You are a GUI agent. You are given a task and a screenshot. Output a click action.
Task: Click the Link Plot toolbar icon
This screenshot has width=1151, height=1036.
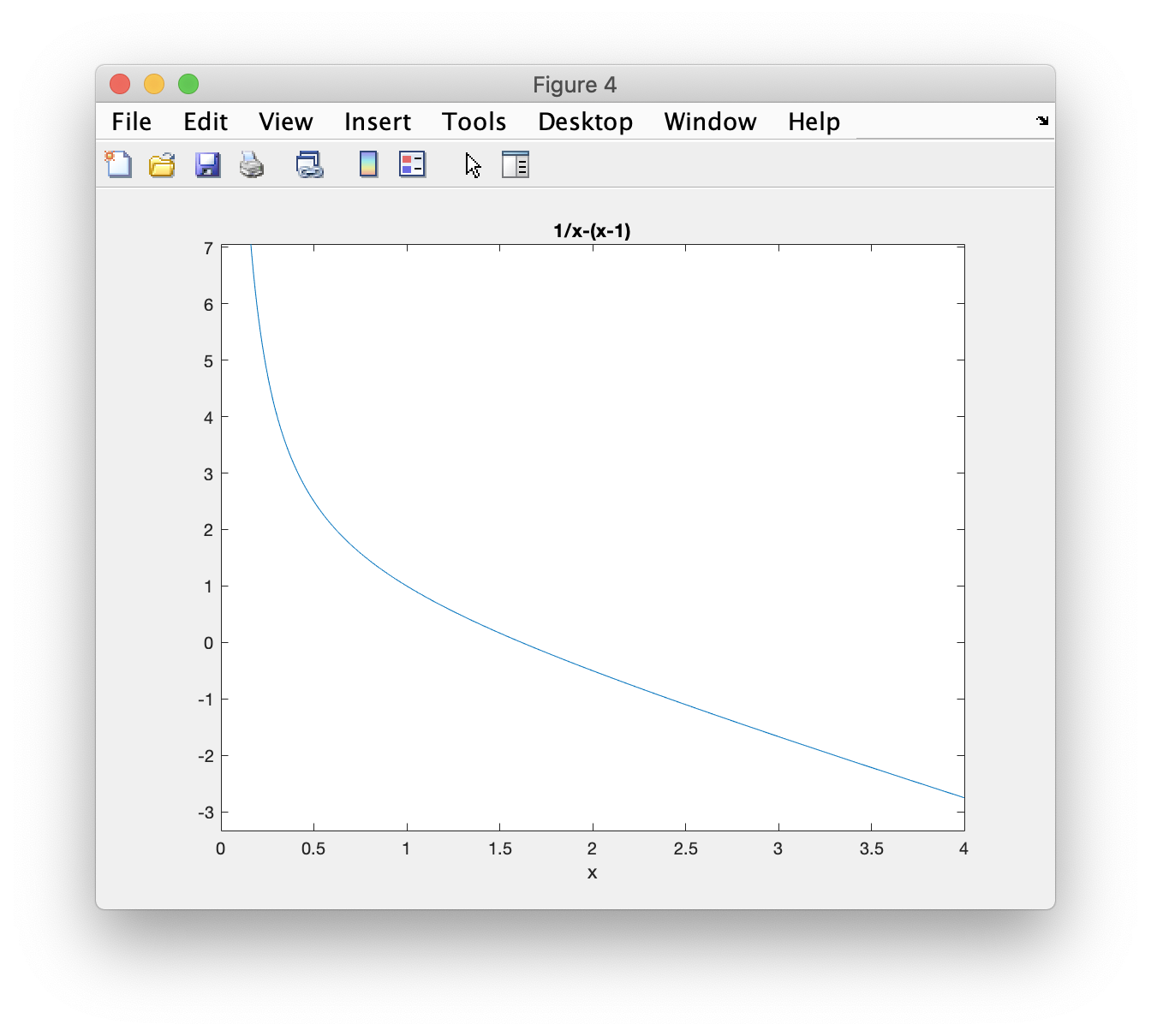(309, 164)
